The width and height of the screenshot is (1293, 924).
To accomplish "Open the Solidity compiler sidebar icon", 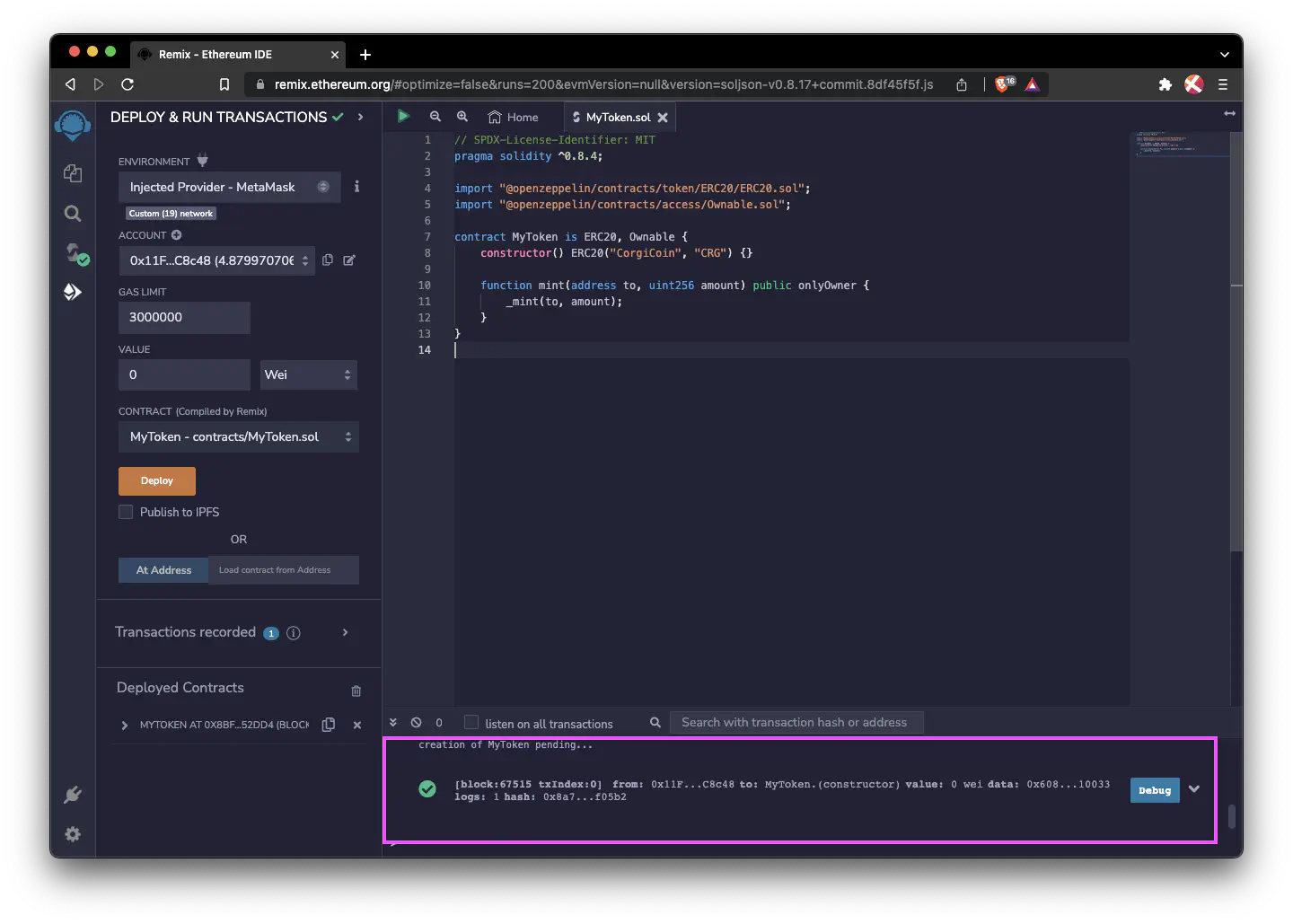I will point(75,253).
